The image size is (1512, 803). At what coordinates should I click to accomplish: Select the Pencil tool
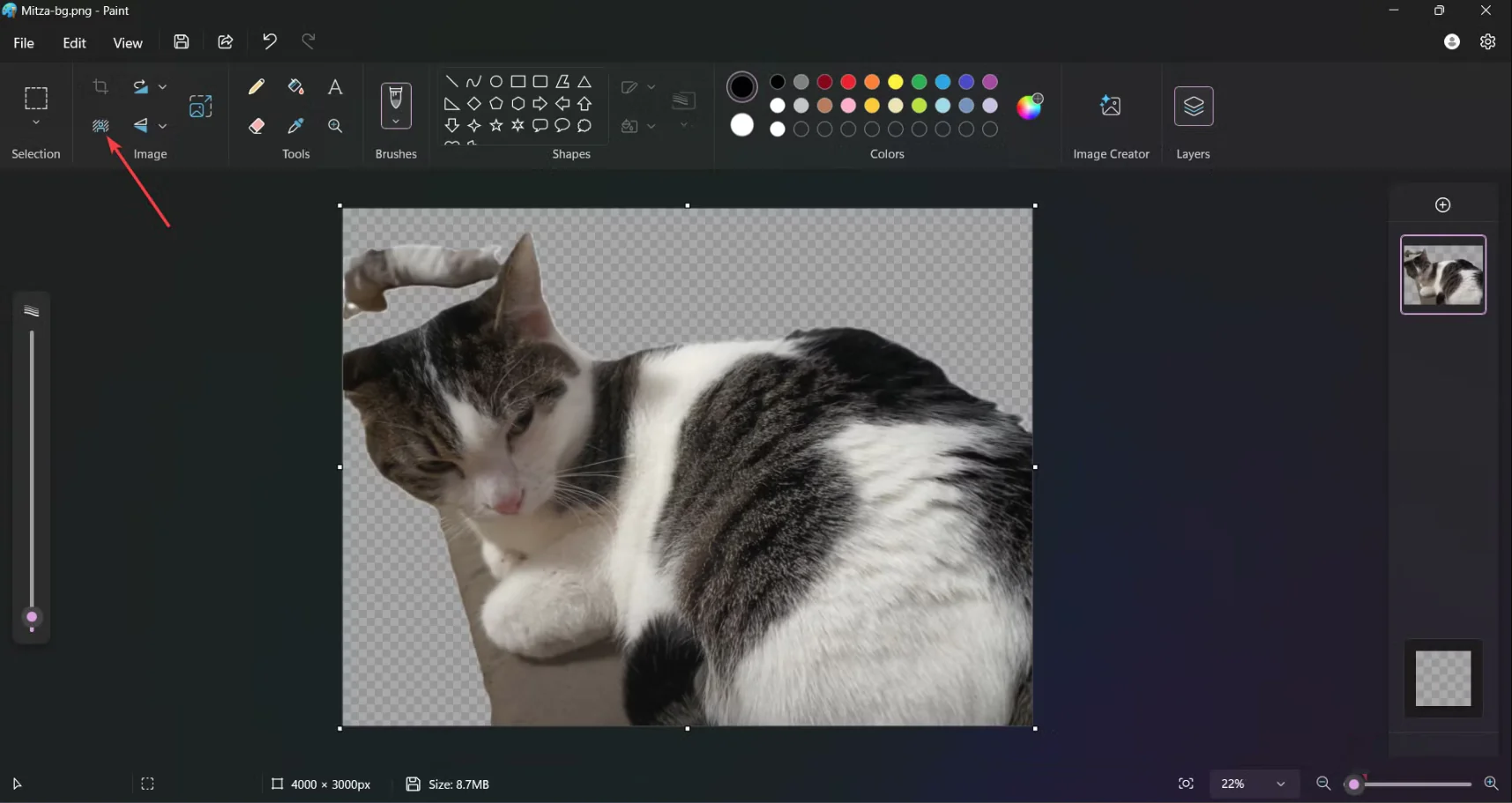257,86
